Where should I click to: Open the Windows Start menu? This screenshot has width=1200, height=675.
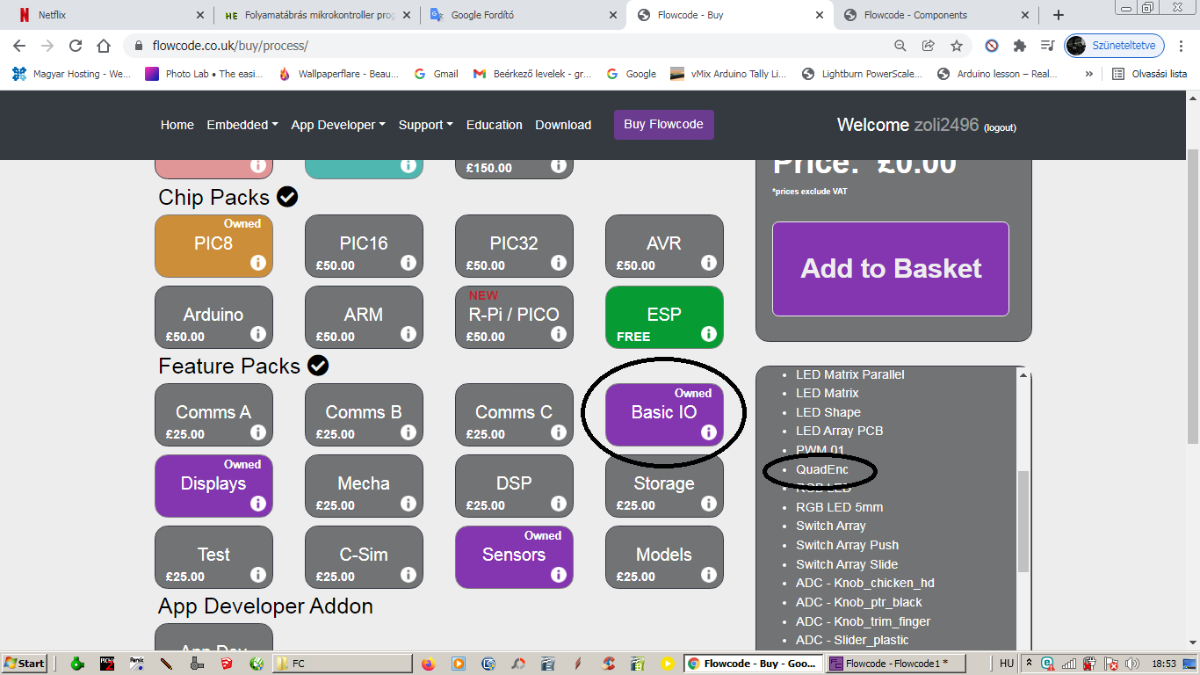tap(25, 663)
